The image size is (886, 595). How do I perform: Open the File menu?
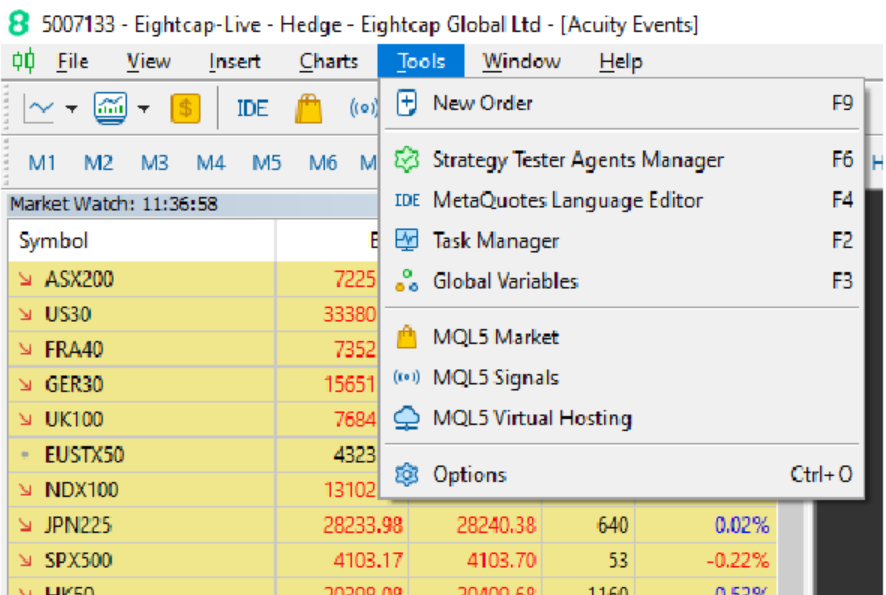click(73, 61)
